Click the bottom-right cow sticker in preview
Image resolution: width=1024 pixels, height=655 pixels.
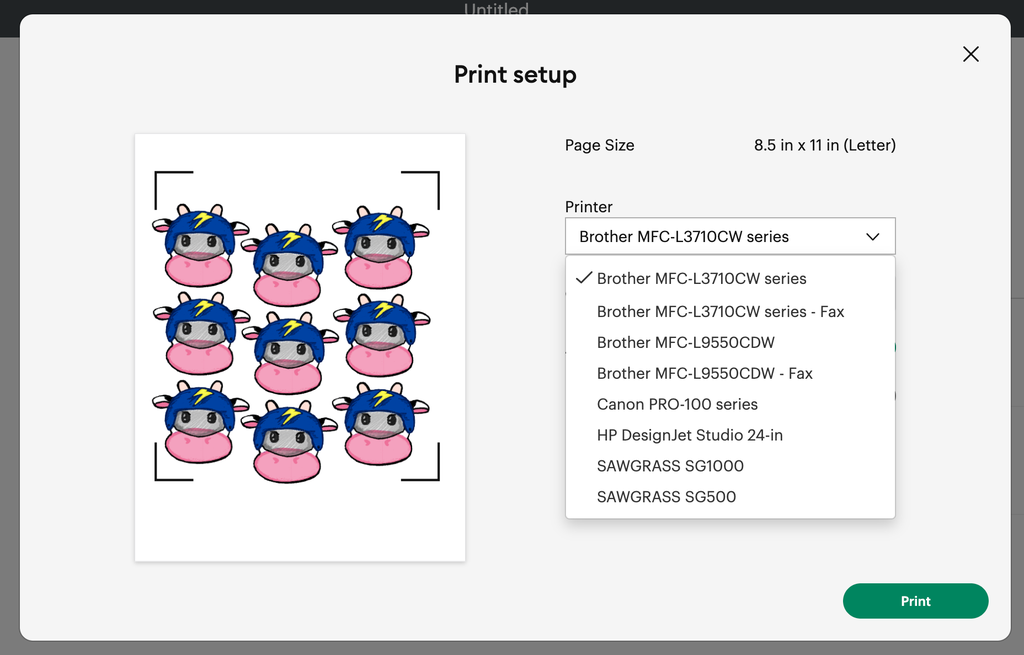click(x=379, y=426)
